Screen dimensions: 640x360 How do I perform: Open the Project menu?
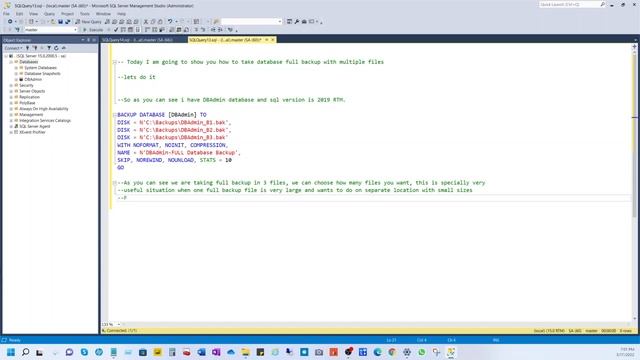(x=67, y=14)
